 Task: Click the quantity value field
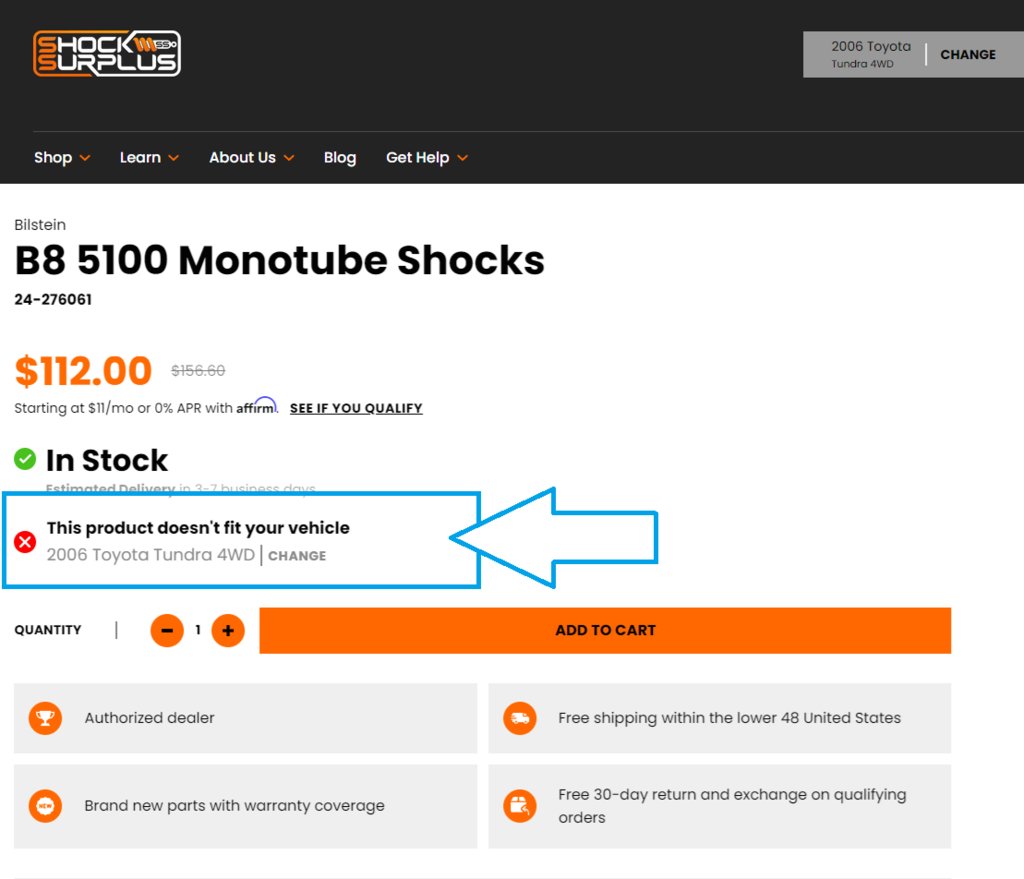(x=198, y=630)
